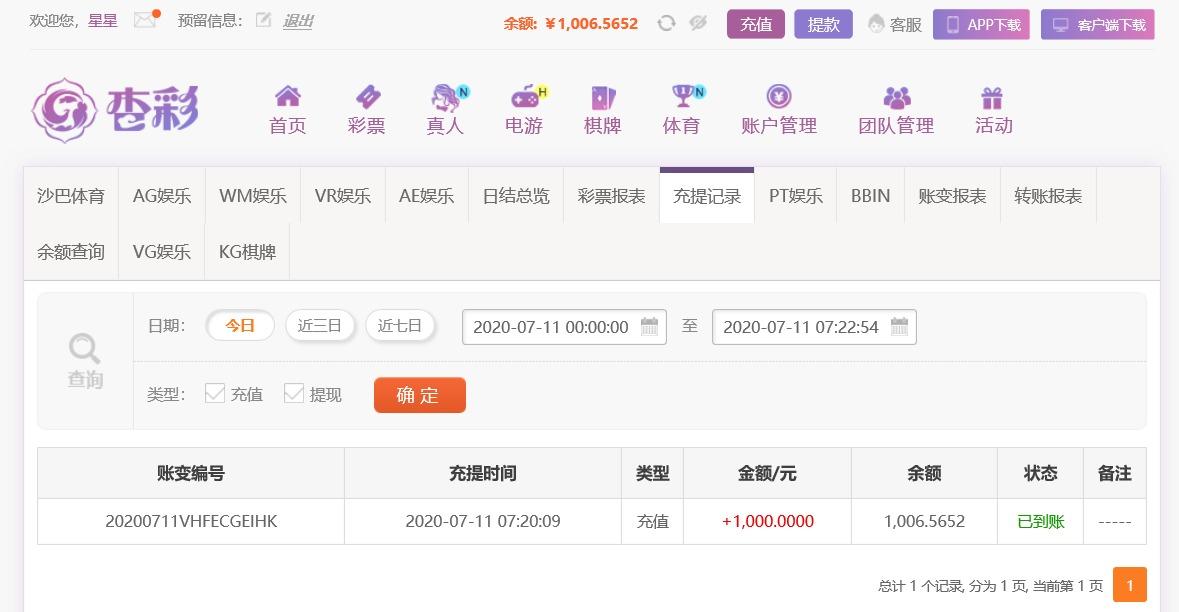Open the 活动 gift box icon
This screenshot has height=612, width=1179.
[x=993, y=98]
